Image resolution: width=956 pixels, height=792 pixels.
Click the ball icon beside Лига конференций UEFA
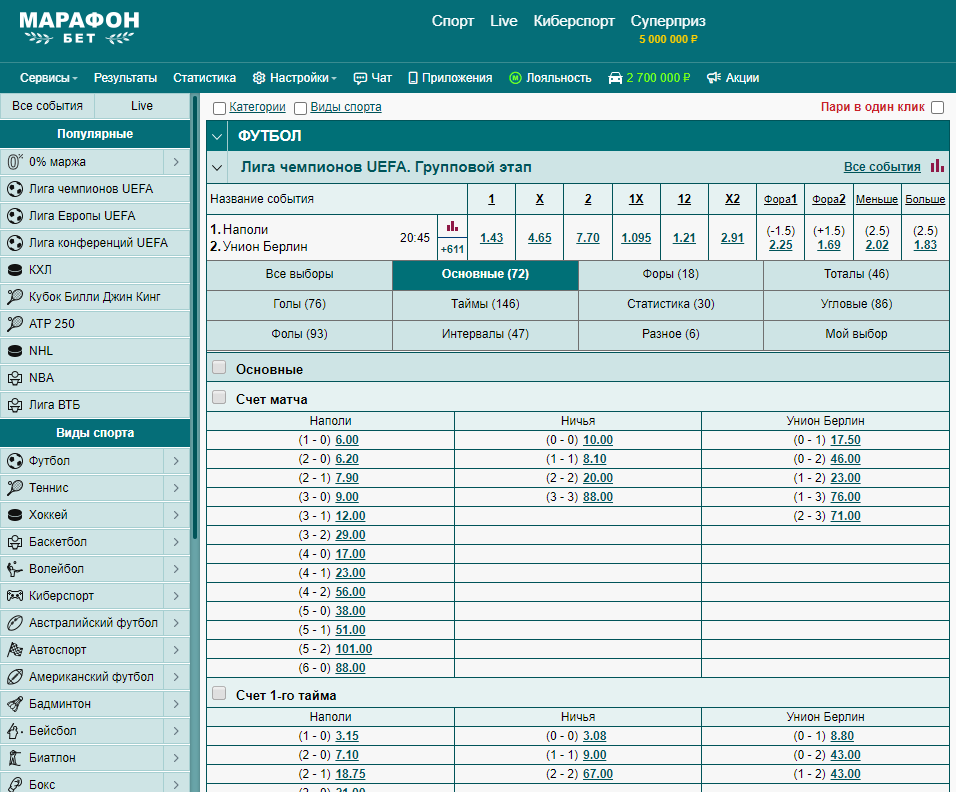(x=15, y=243)
